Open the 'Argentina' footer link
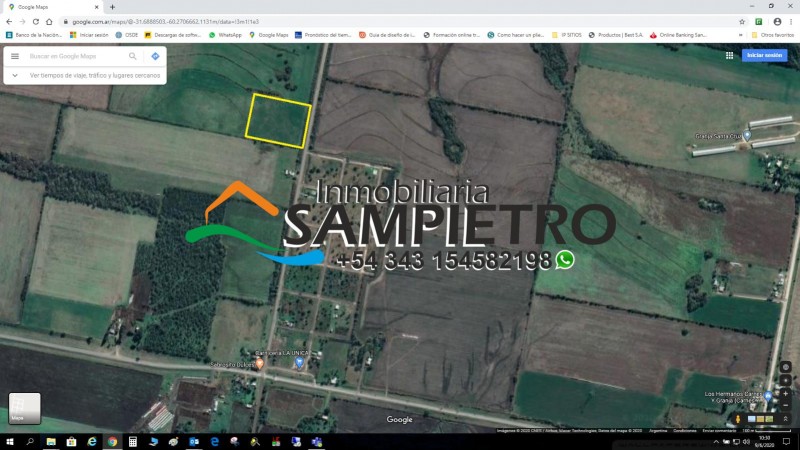800x450 pixels. pos(658,431)
